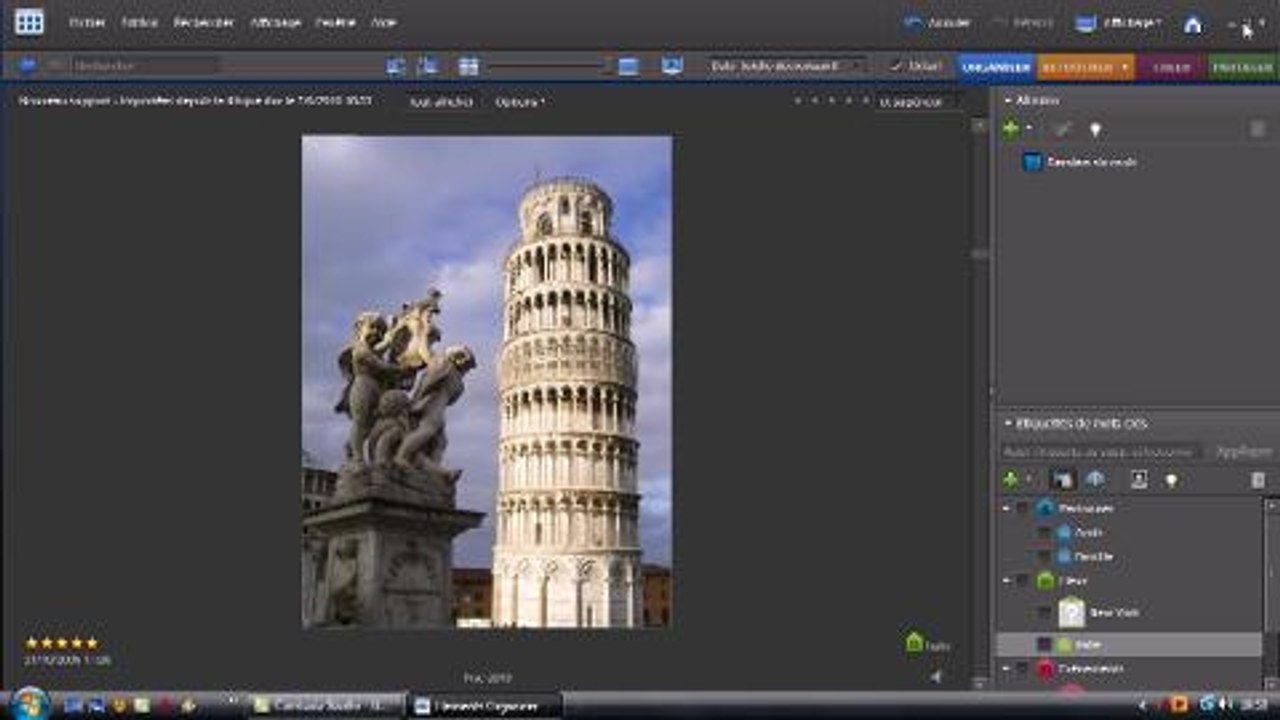Open the date sort order dropdown
The image size is (1280, 720).
tap(788, 66)
